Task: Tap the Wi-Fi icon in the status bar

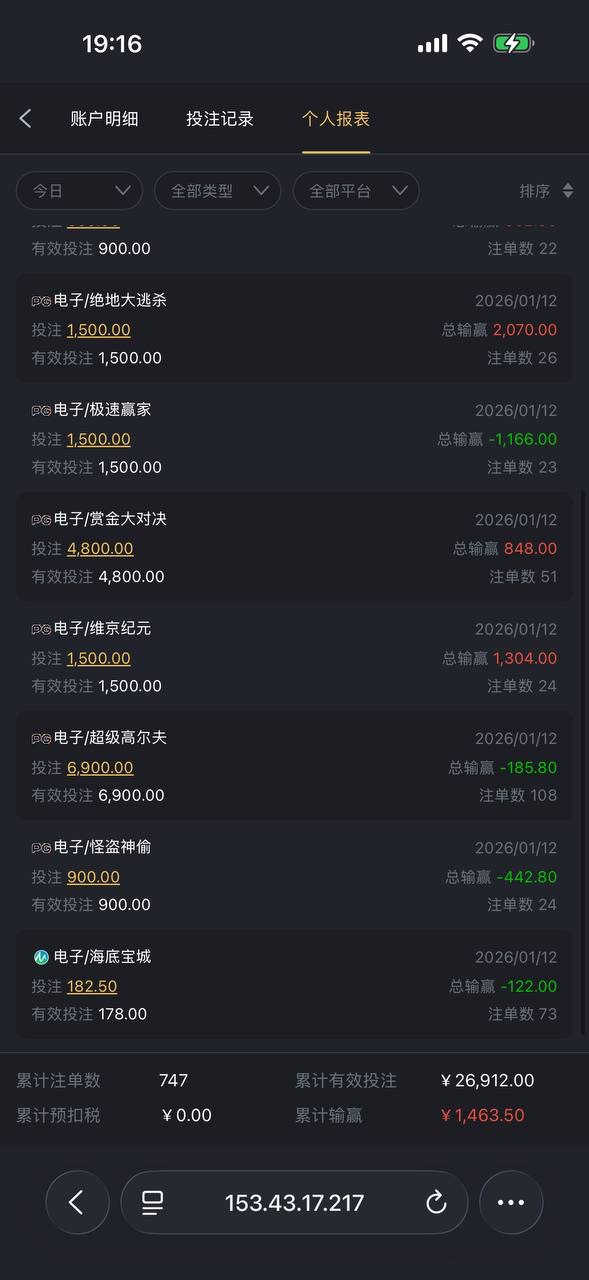Action: point(469,43)
